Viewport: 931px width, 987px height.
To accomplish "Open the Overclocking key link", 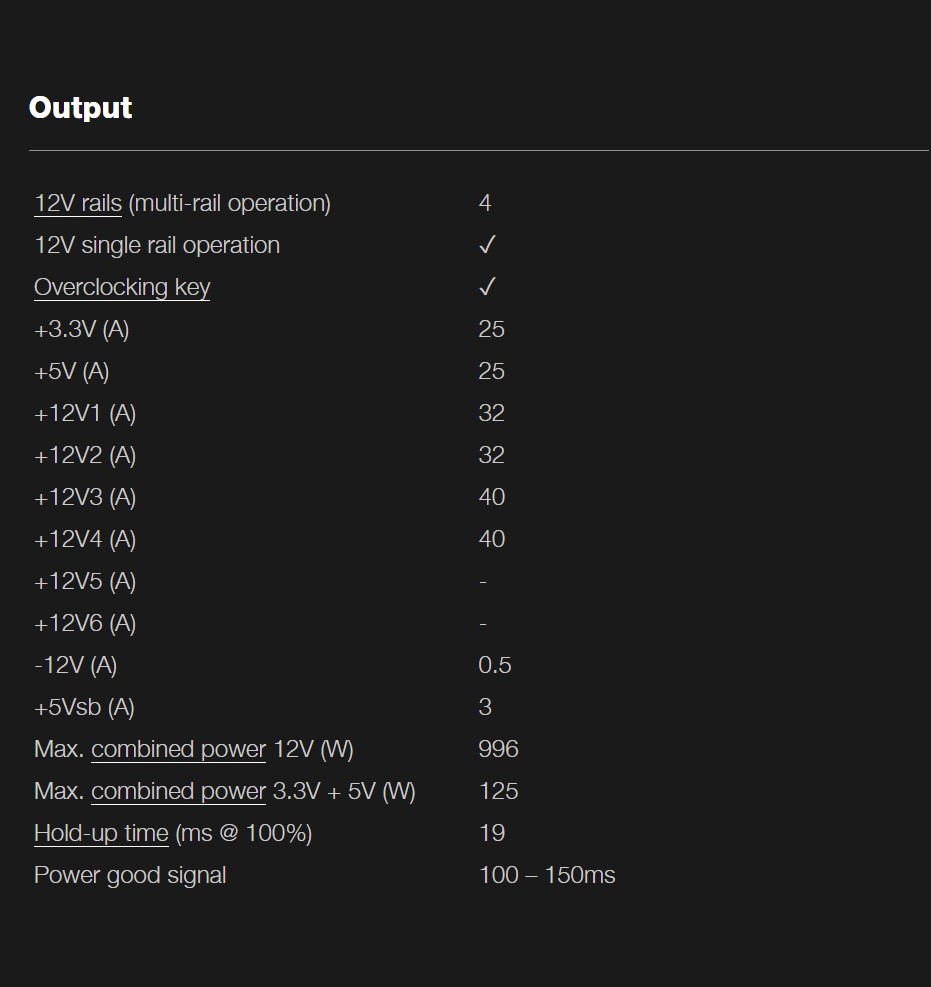I will [x=122, y=287].
